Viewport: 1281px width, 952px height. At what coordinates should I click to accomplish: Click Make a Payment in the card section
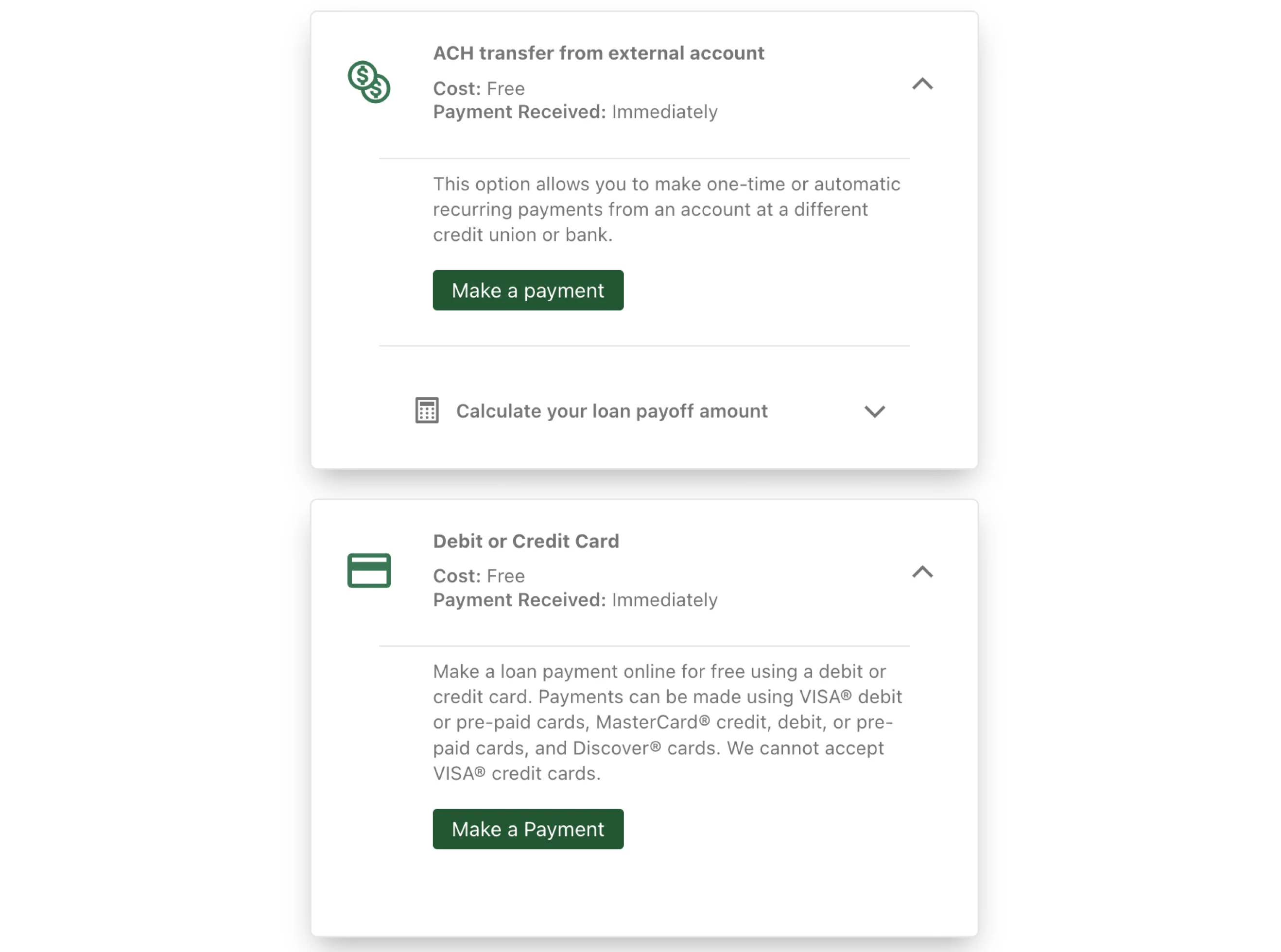pos(527,829)
